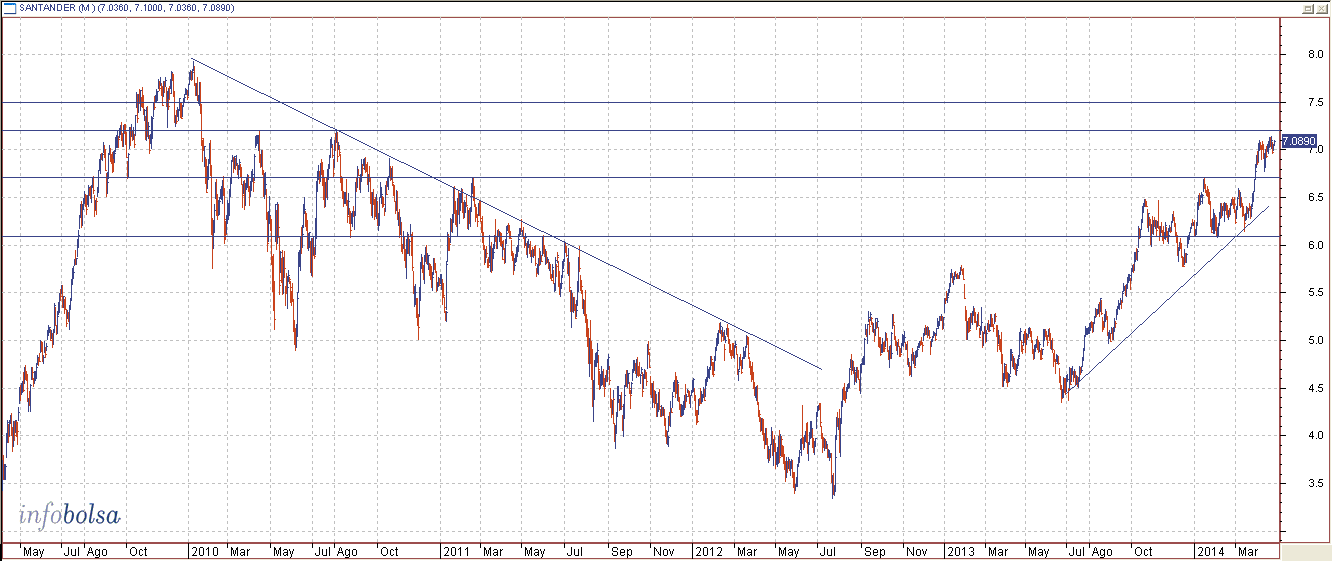
Task: Select the horizontal level line near 6.7
Action: click(x=640, y=177)
